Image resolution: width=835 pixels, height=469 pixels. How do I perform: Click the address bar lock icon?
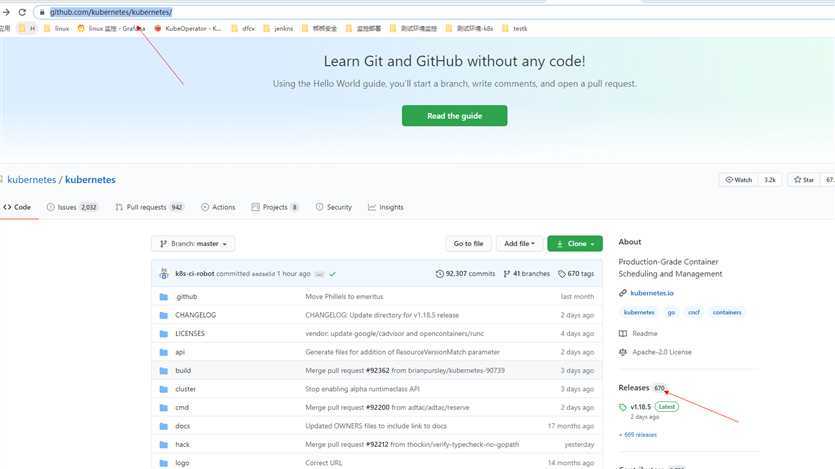(42, 12)
